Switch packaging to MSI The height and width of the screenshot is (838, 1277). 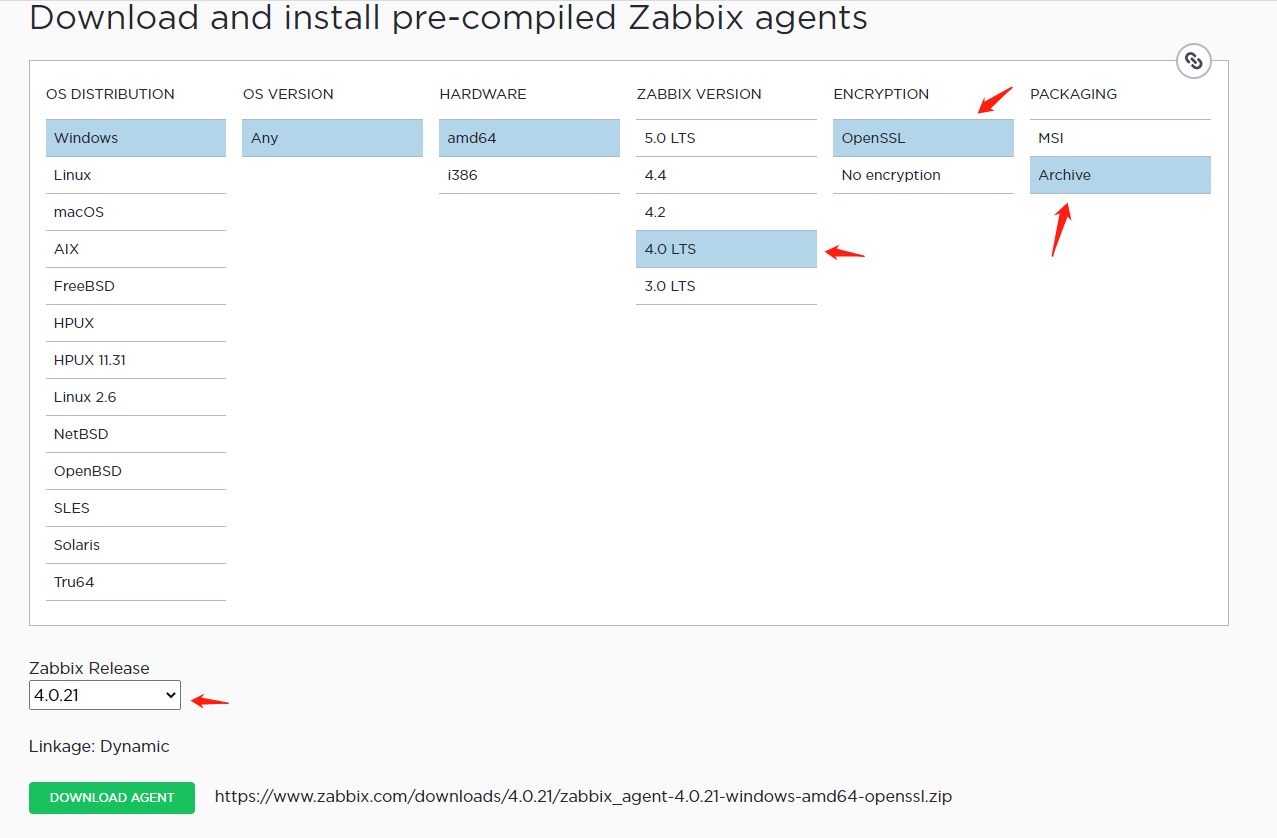click(x=1119, y=138)
